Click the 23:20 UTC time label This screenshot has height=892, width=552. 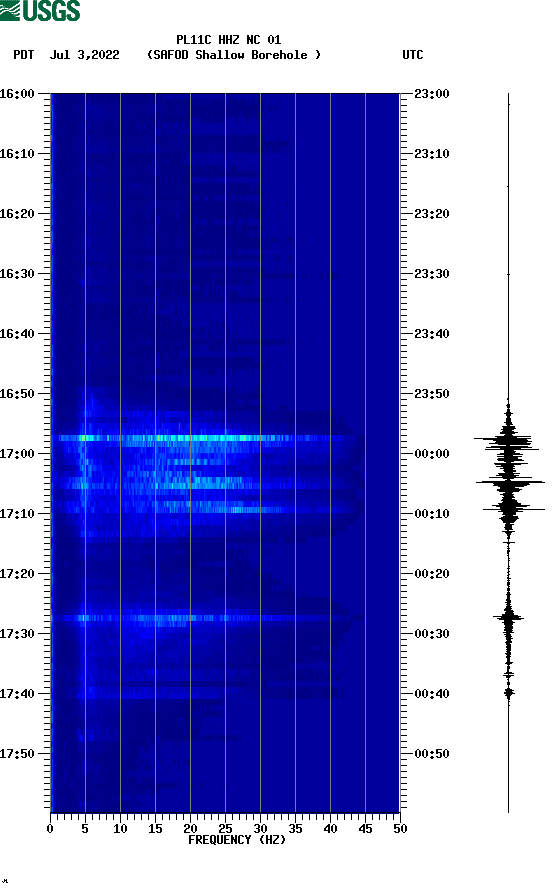click(x=432, y=214)
